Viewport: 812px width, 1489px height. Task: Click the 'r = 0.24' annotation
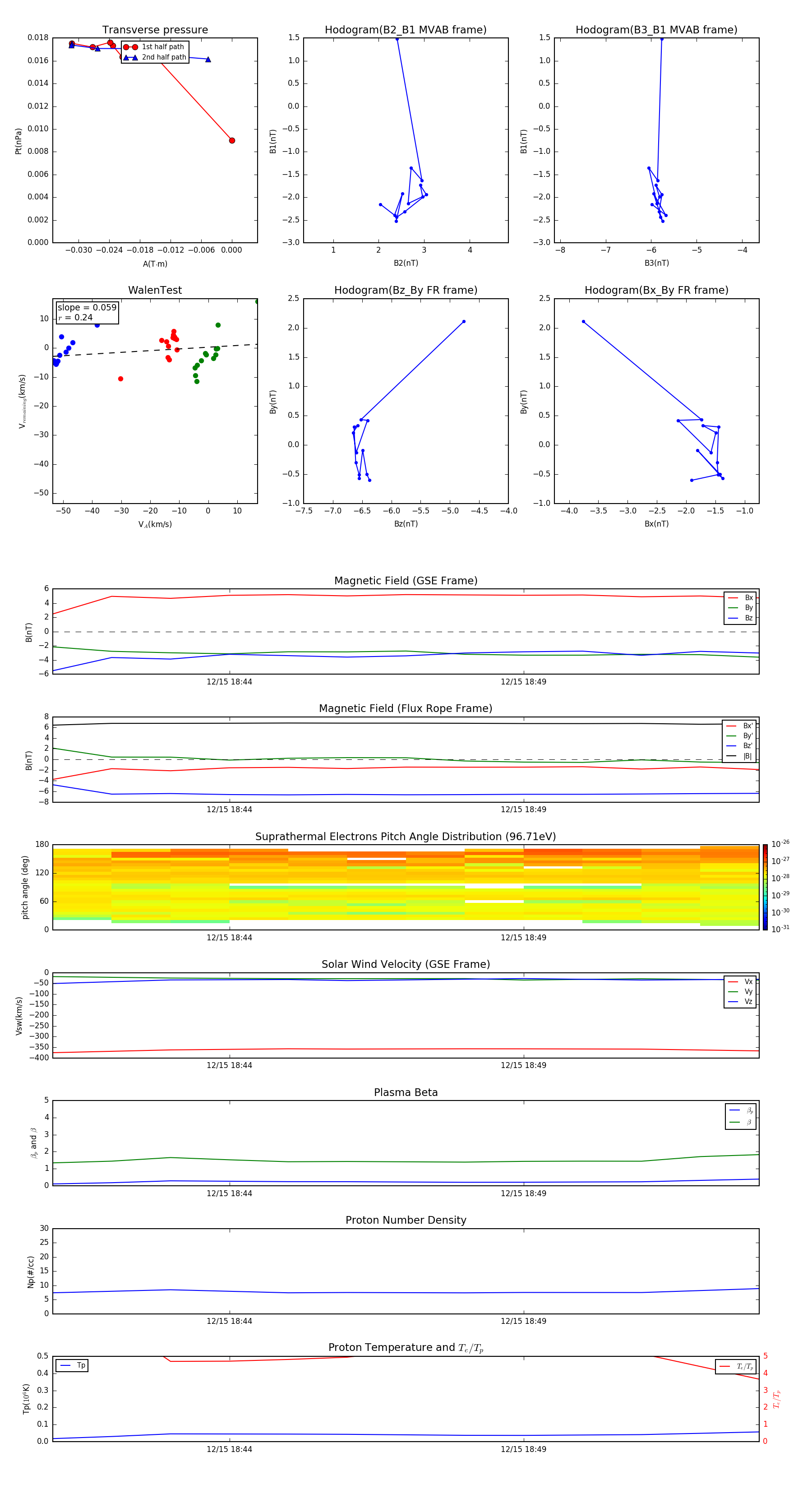pos(75,317)
